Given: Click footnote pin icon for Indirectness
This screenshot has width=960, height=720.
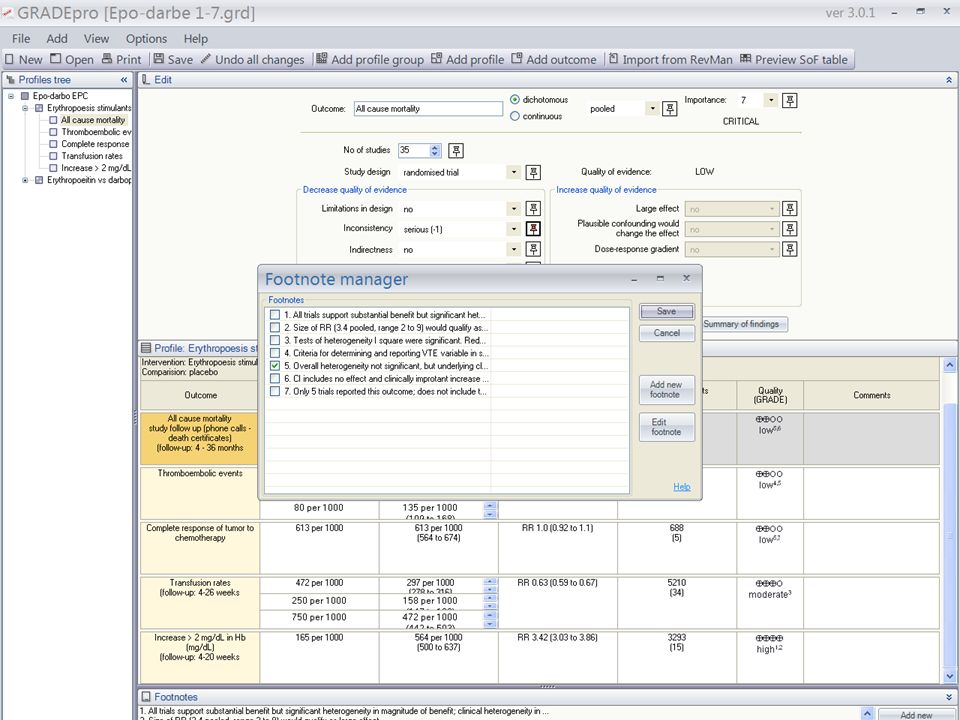Looking at the screenshot, I should point(533,249).
